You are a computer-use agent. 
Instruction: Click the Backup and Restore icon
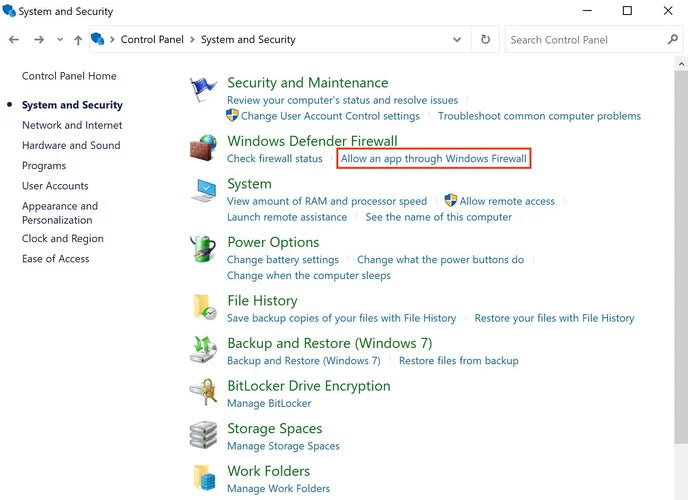click(x=203, y=350)
